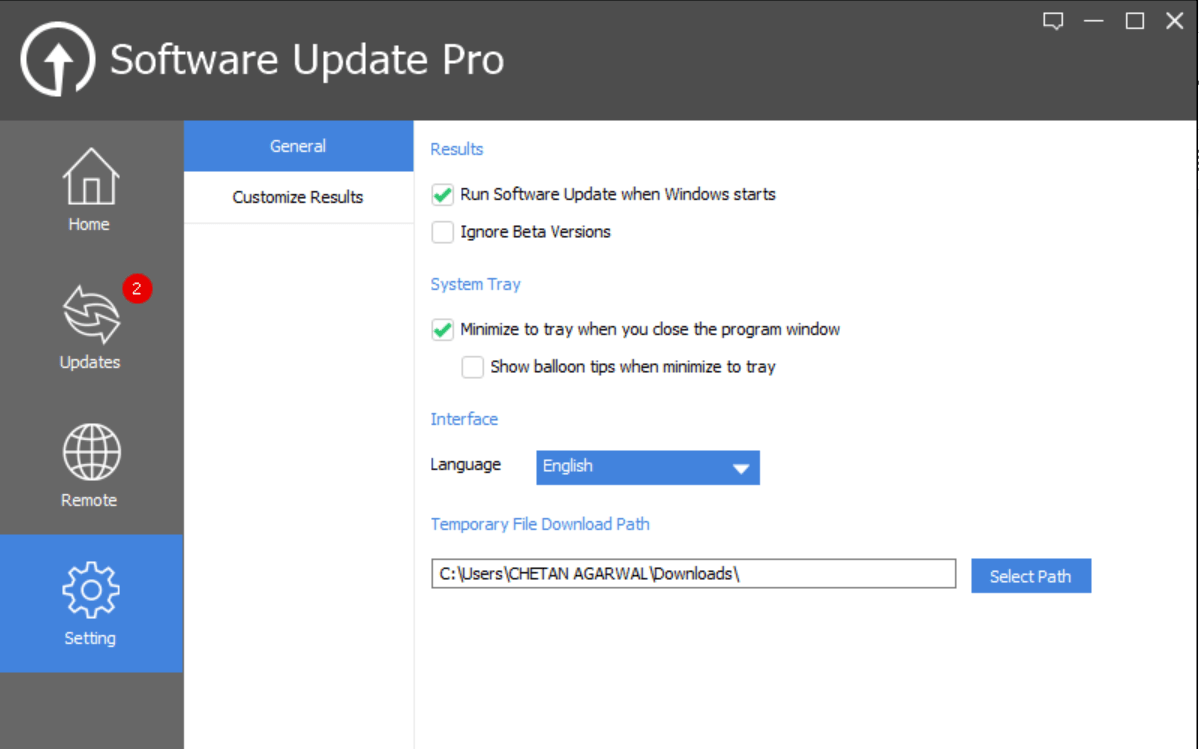1199x749 pixels.
Task: Open the Updates section with badge
Action: tap(90, 328)
